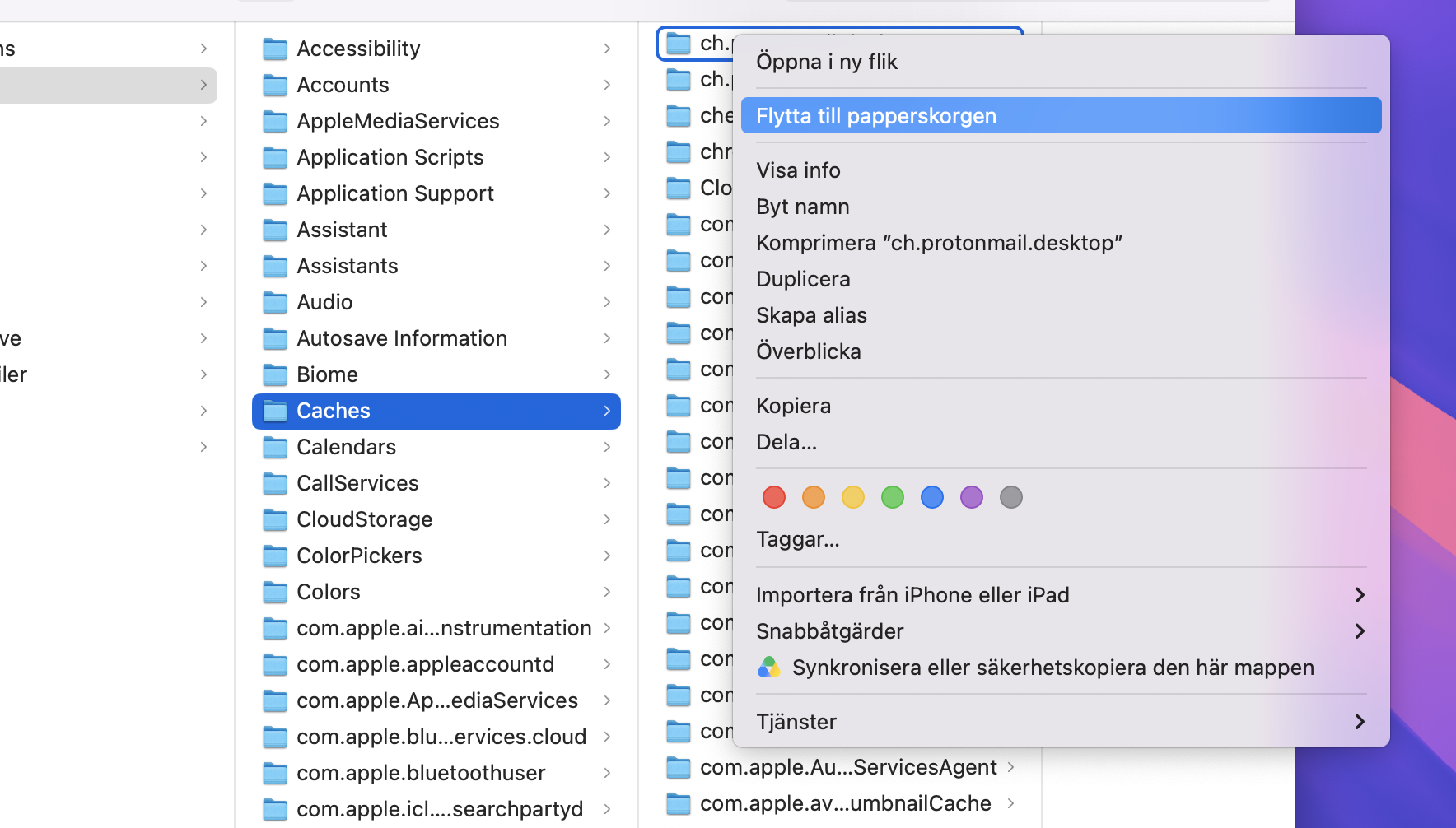This screenshot has width=1456, height=828.
Task: Click the Assistants folder icon
Action: coord(275,267)
